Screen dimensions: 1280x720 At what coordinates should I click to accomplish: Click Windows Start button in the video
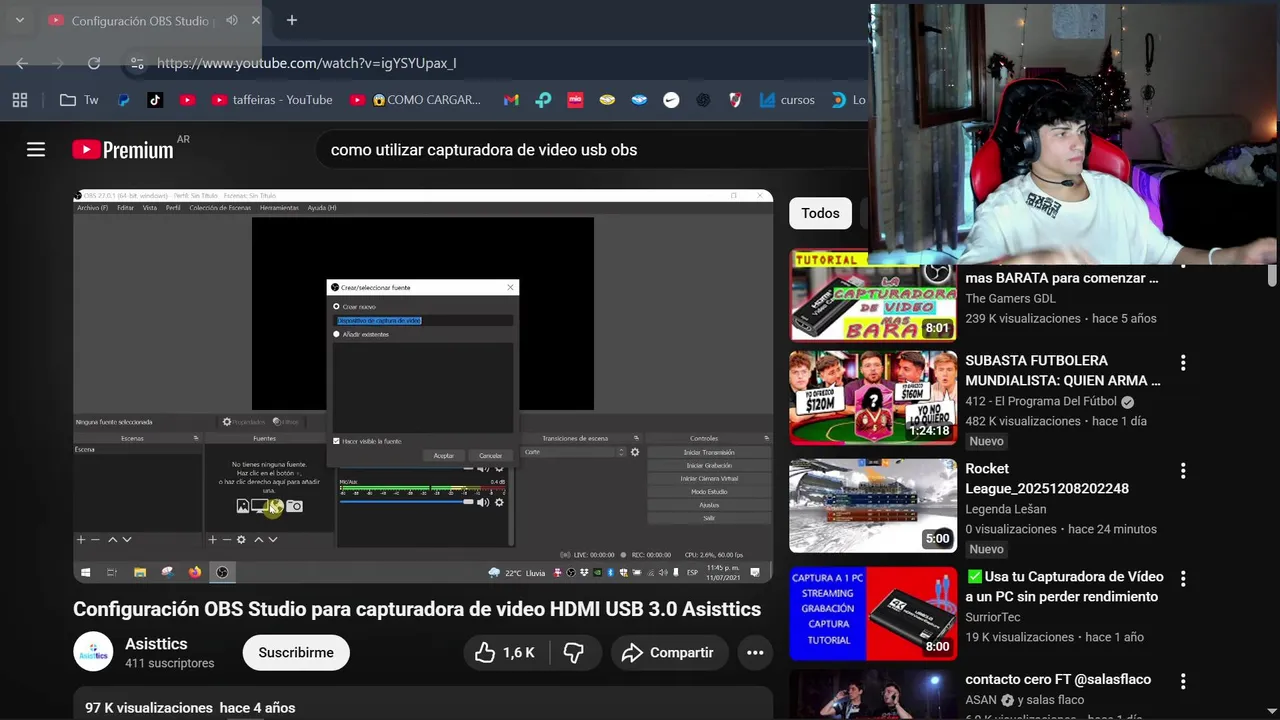pos(85,572)
